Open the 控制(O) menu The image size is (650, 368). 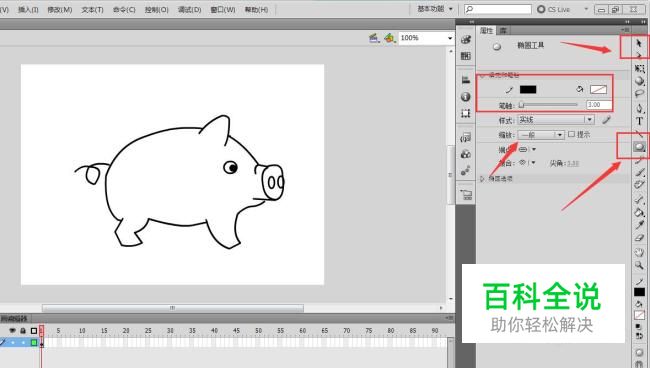tap(156, 9)
